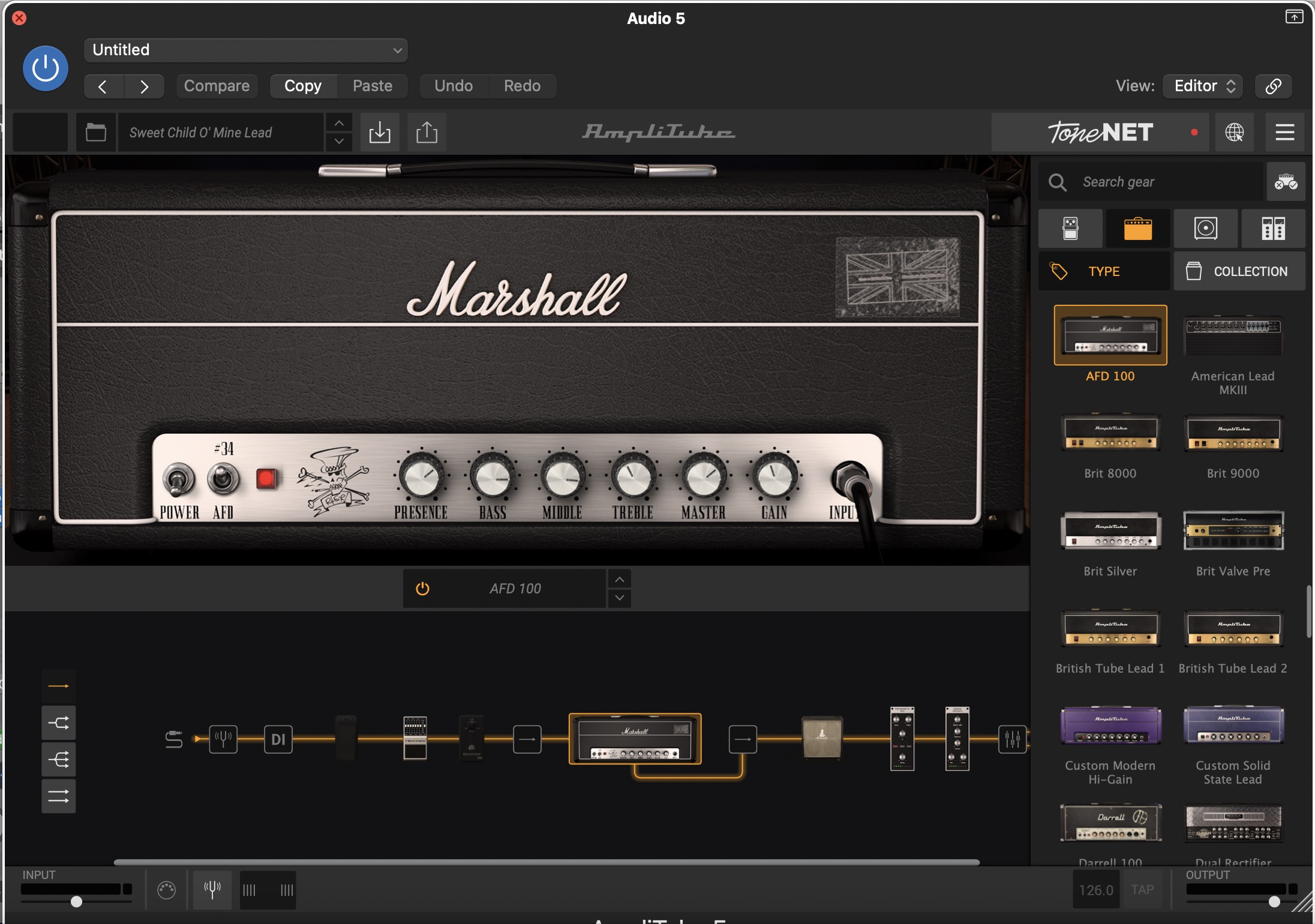Open the preset browser folder icon
Viewport: 1315px width, 924px height.
tap(96, 132)
